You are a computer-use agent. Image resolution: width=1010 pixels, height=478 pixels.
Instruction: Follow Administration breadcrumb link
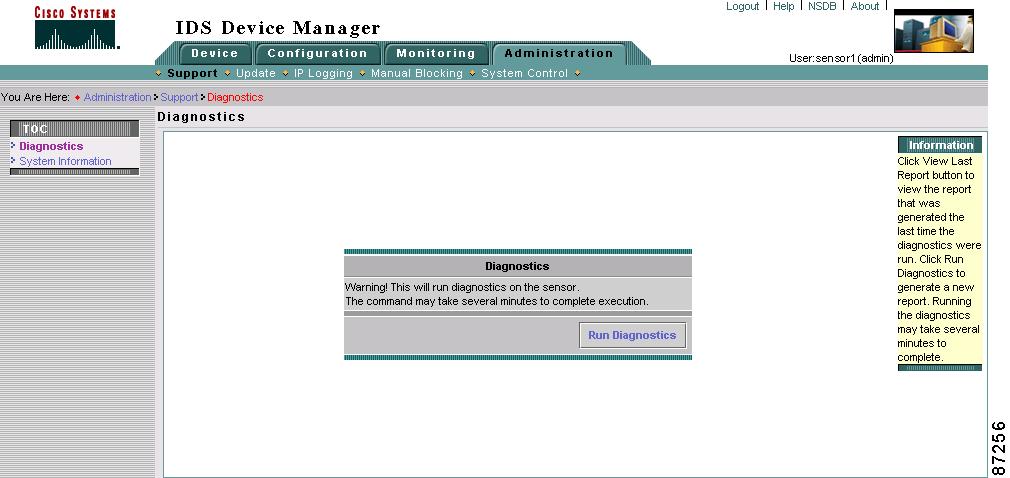pos(117,97)
